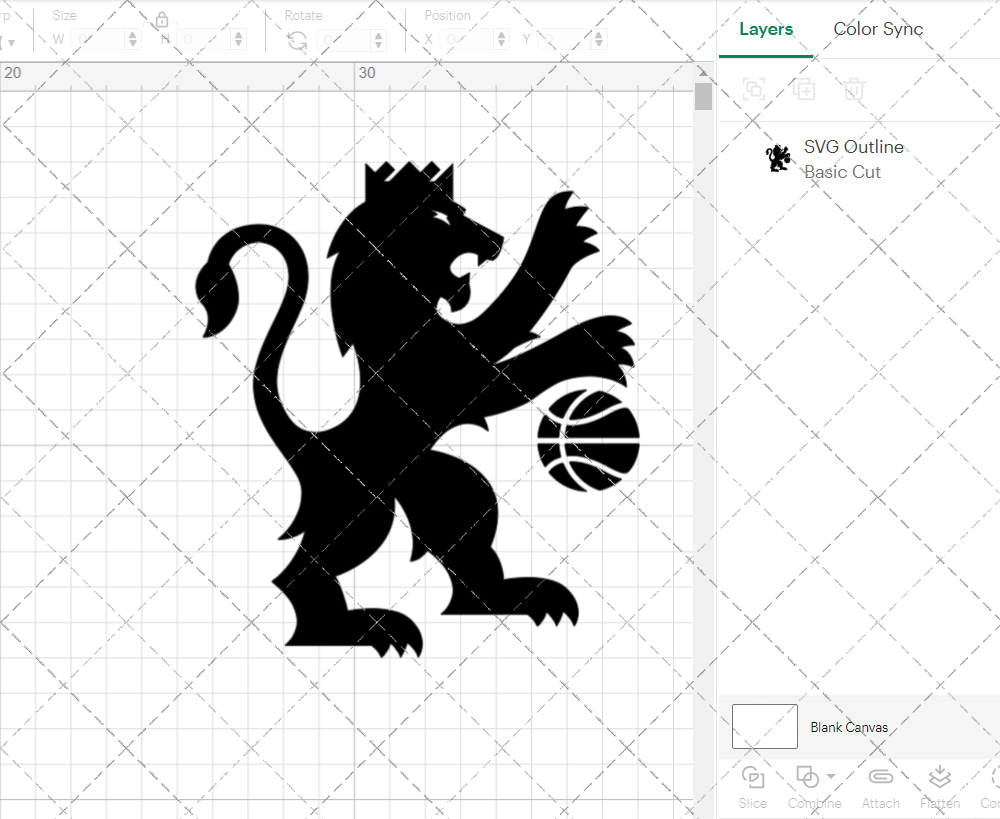Toggle the size lock aspect ratio

point(162,19)
